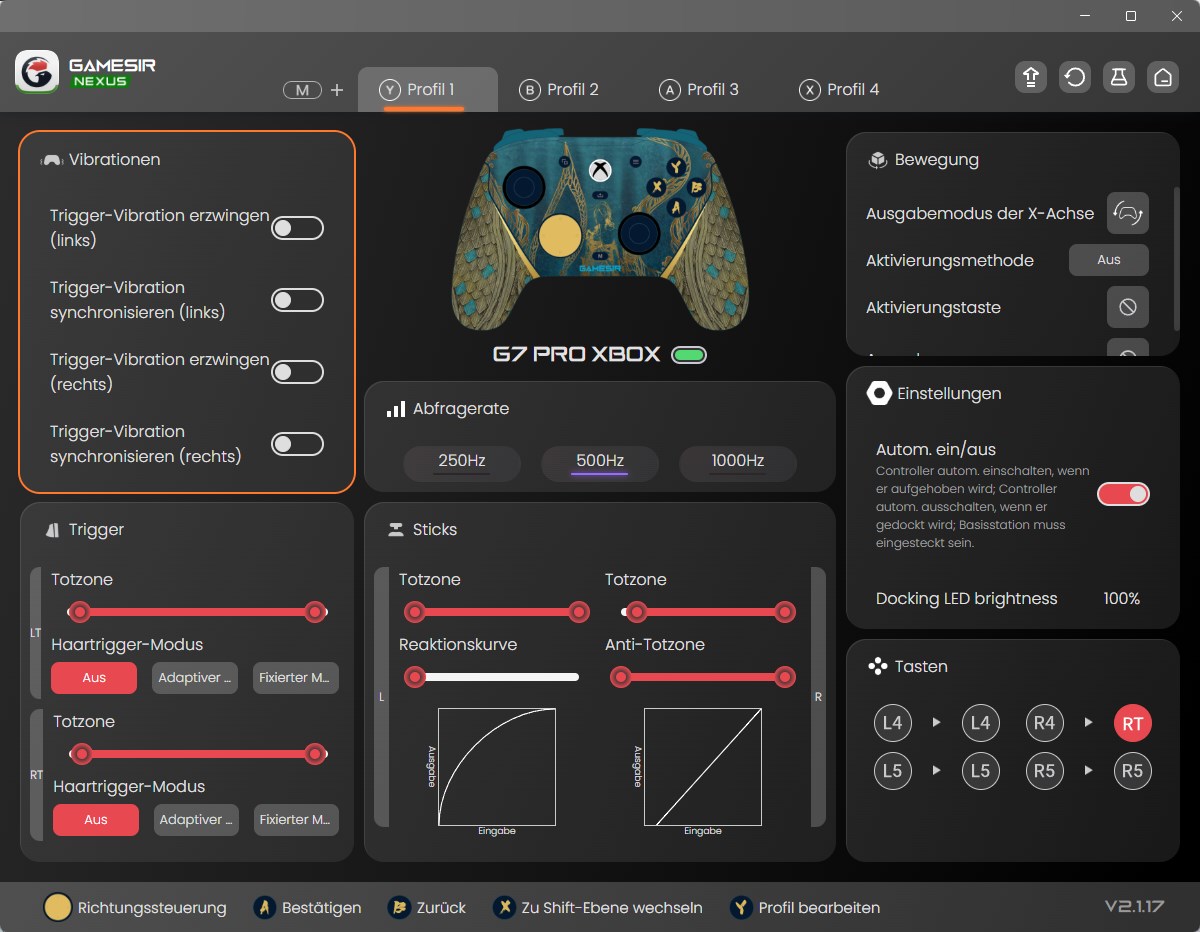
Task: Switch to Profil 2 tab
Action: pyautogui.click(x=560, y=90)
